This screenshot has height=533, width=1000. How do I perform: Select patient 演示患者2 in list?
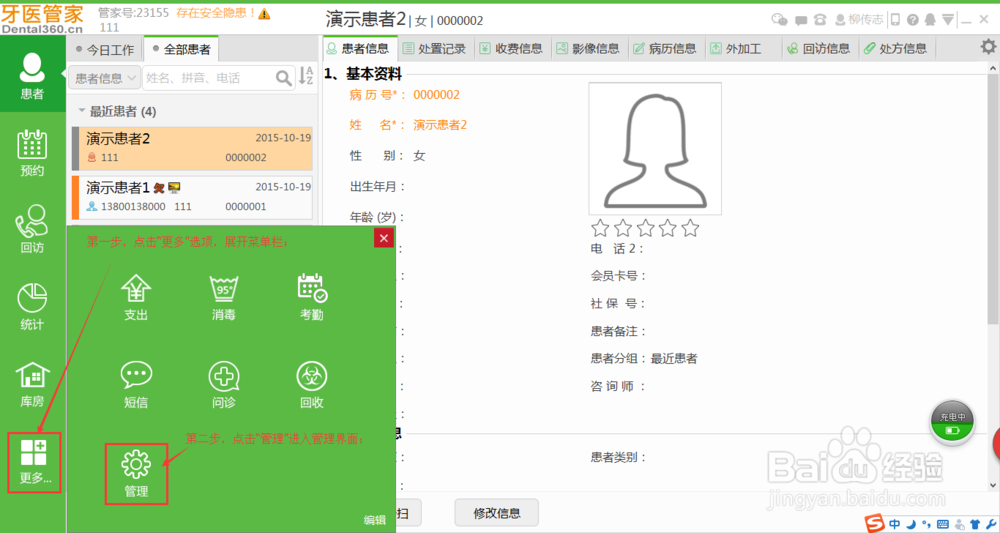pyautogui.click(x=193, y=148)
